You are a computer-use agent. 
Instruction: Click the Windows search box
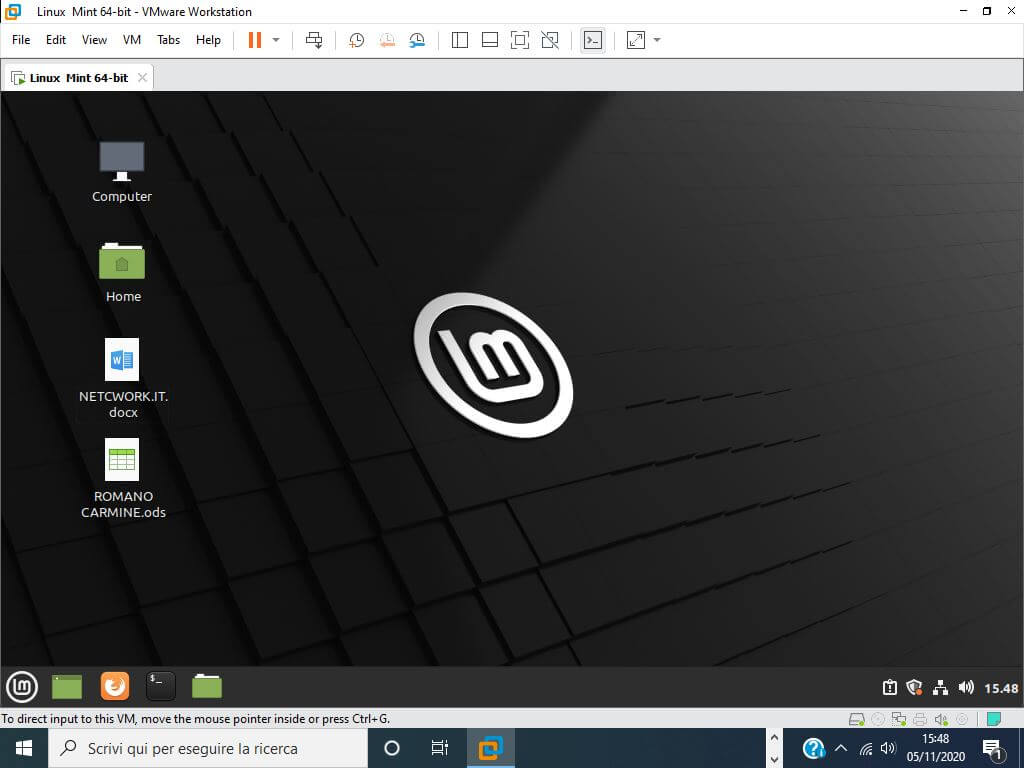(x=208, y=748)
